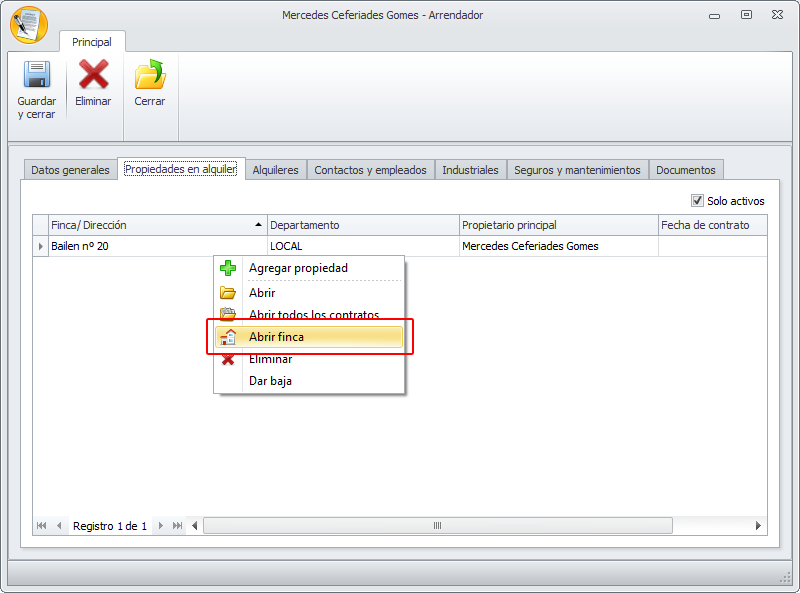The height and width of the screenshot is (593, 800).
Task: Click the Registro 1 de 1 indicator
Action: tap(110, 526)
